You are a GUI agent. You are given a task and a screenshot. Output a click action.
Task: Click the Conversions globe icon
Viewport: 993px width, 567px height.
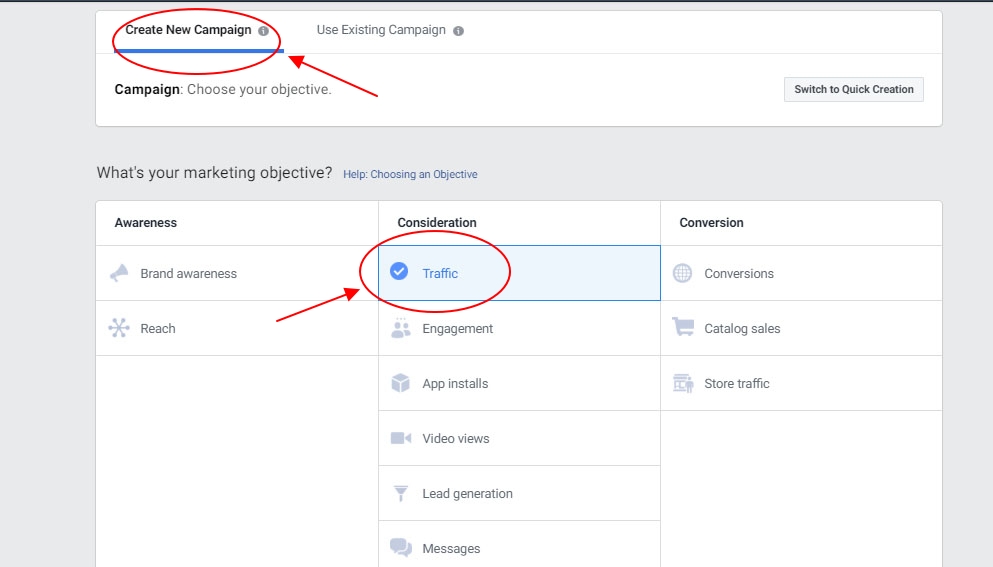(683, 273)
